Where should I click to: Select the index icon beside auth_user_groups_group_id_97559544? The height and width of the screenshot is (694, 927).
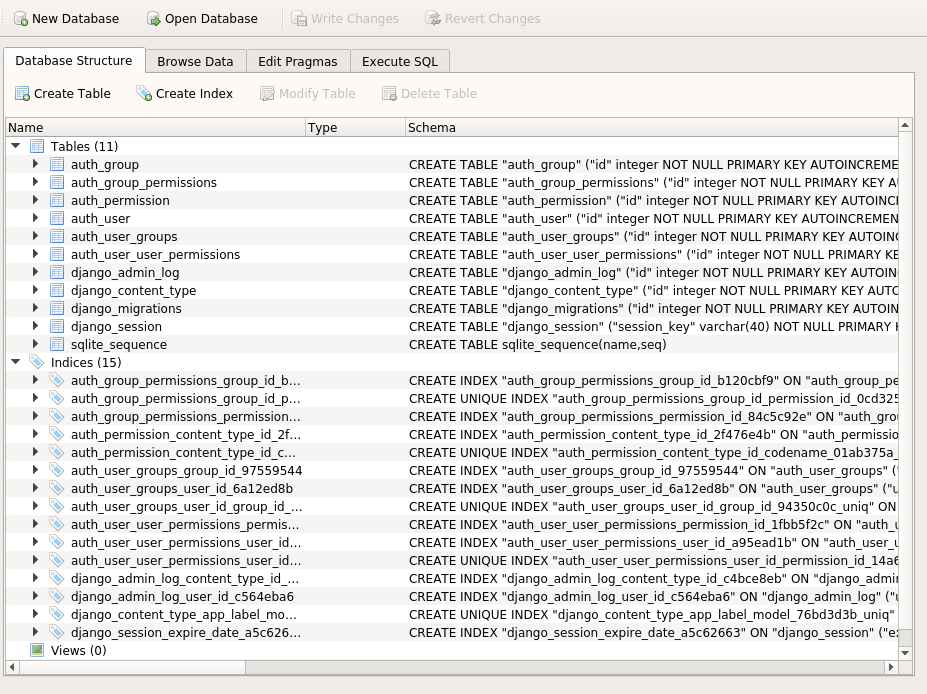(x=57, y=471)
